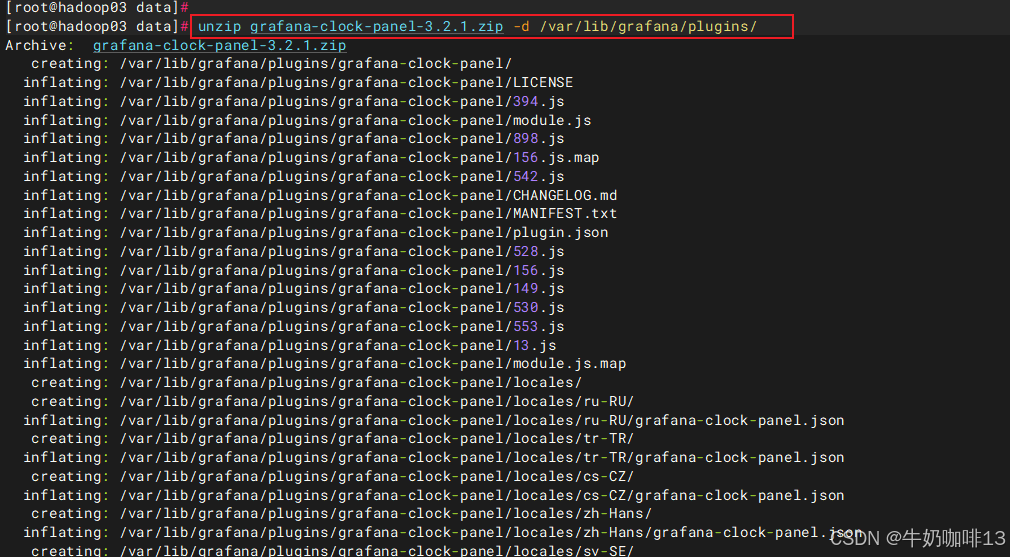The width and height of the screenshot is (1010, 557).
Task: Click the /var/lib/grafana/plugins/ destination path in the unzip command
Action: click(x=648, y=26)
